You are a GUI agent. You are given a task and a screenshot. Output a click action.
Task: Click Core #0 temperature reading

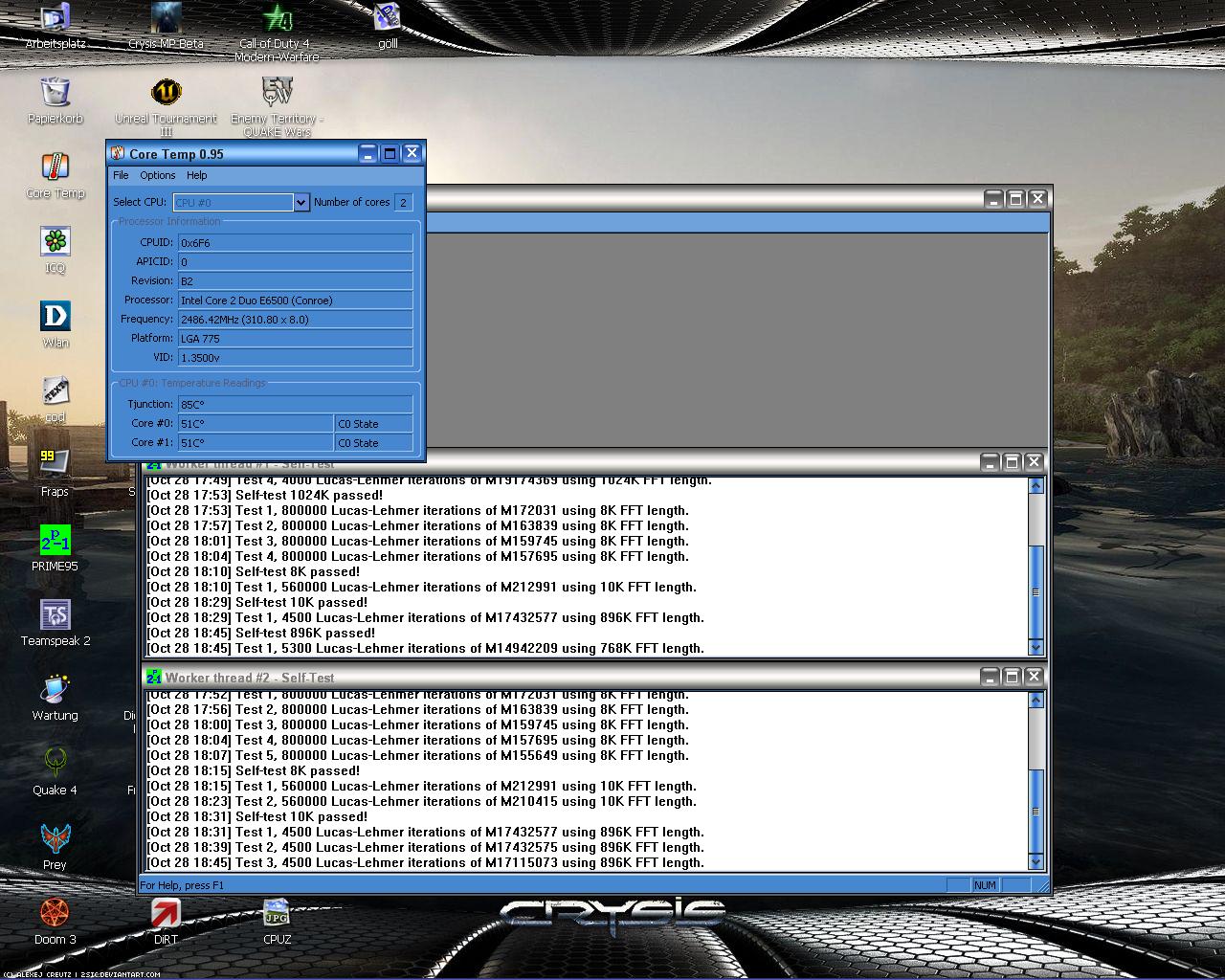click(x=256, y=424)
